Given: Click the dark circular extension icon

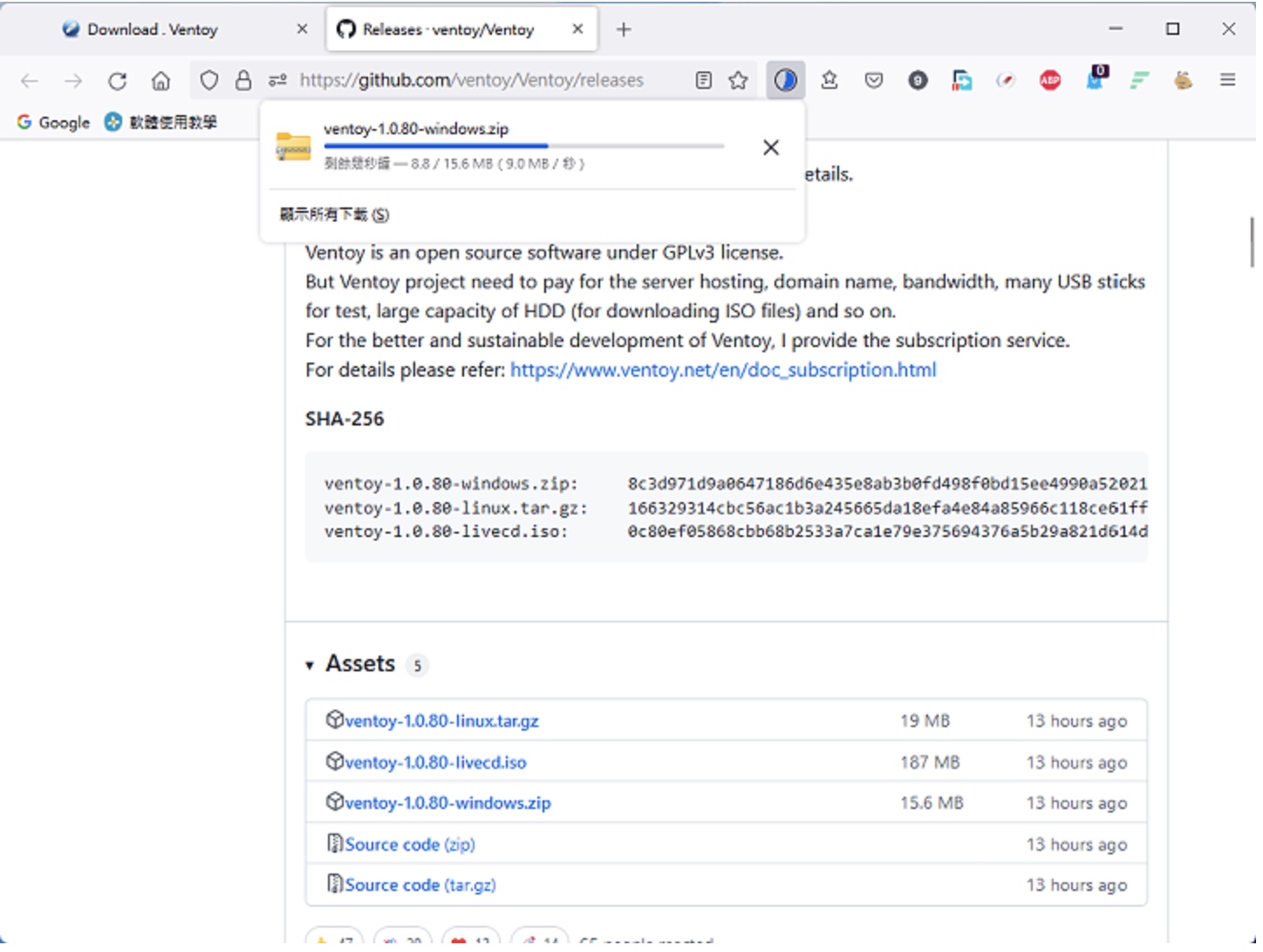Looking at the screenshot, I should [x=918, y=81].
